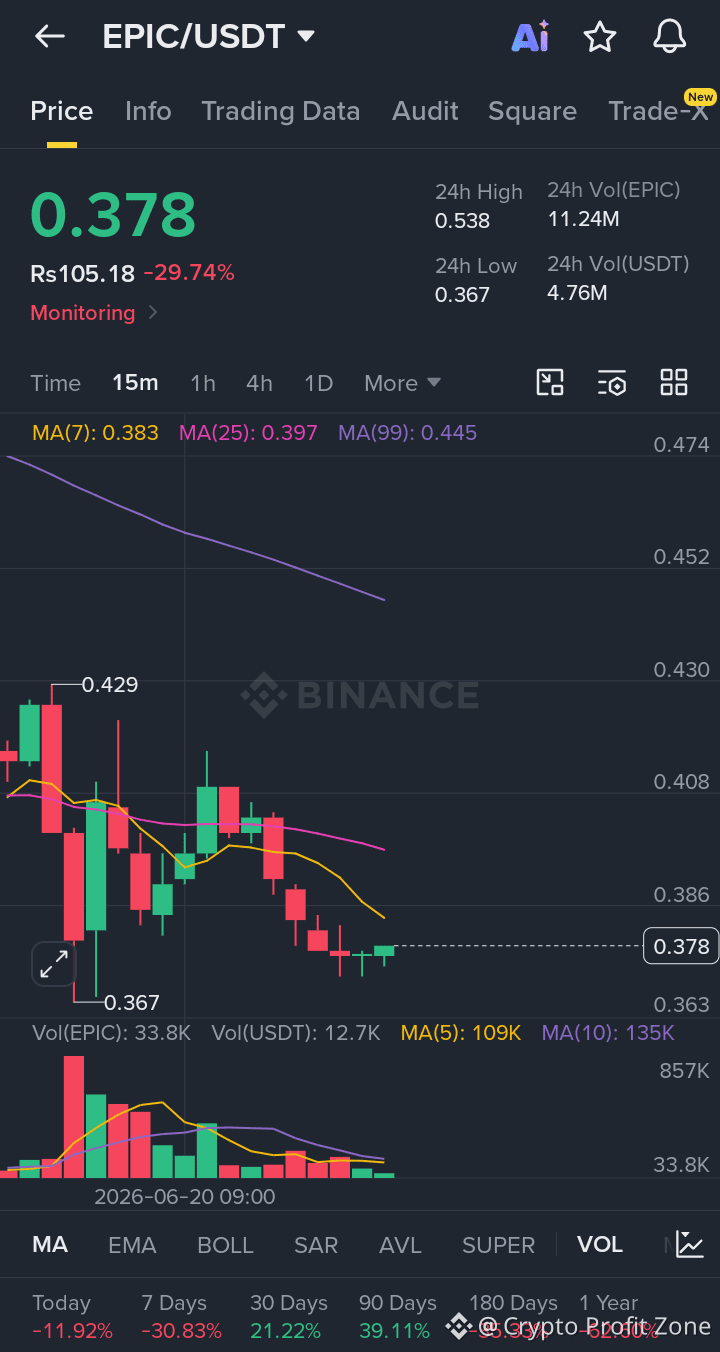Tap the back arrow icon
The width and height of the screenshot is (720, 1352).
pos(49,37)
